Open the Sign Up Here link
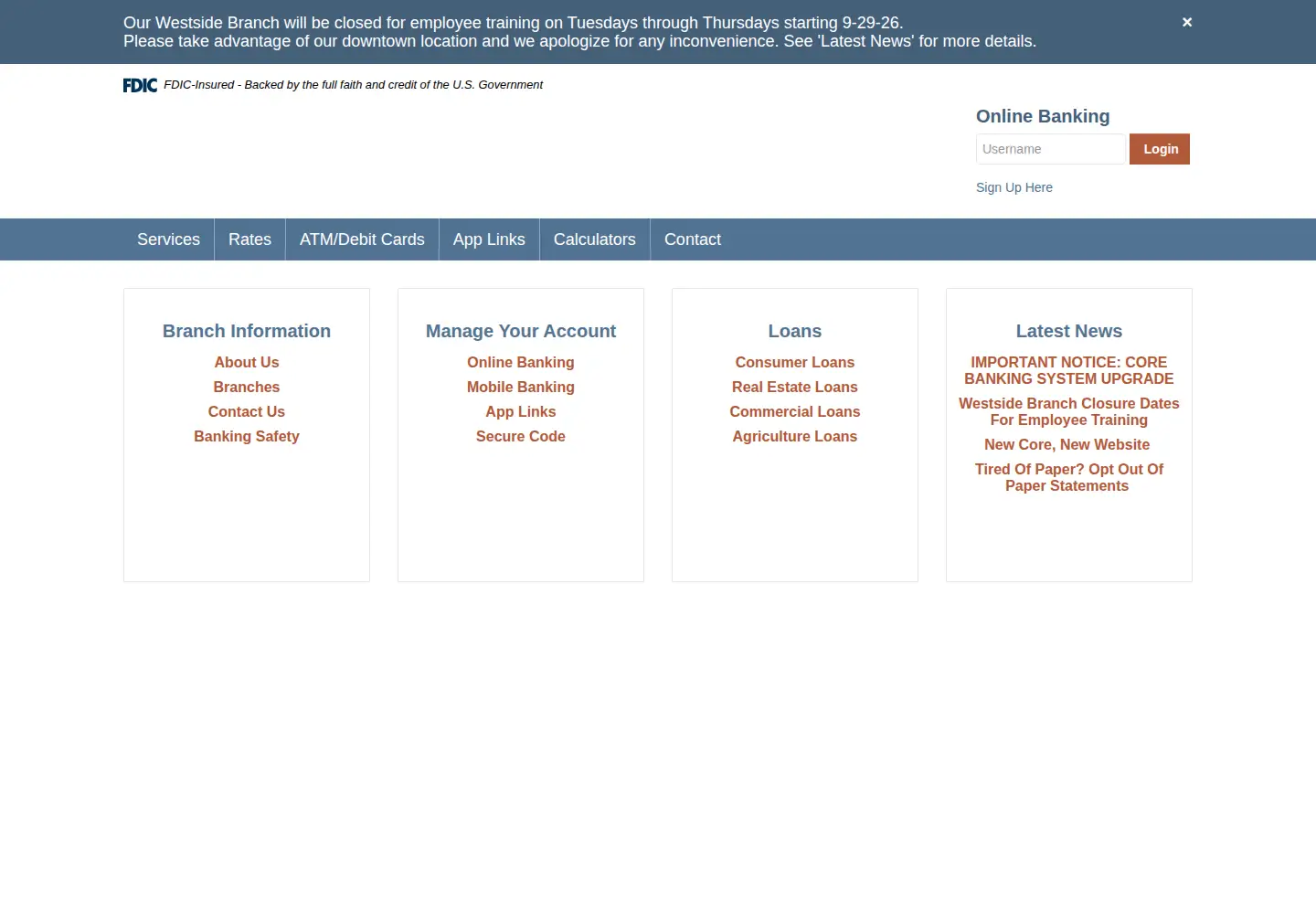The image size is (1316, 914). tap(1014, 187)
